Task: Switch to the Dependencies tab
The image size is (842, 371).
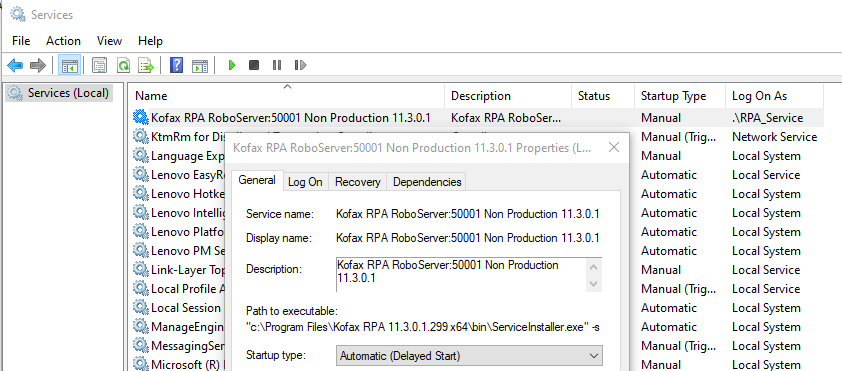Action: click(427, 182)
